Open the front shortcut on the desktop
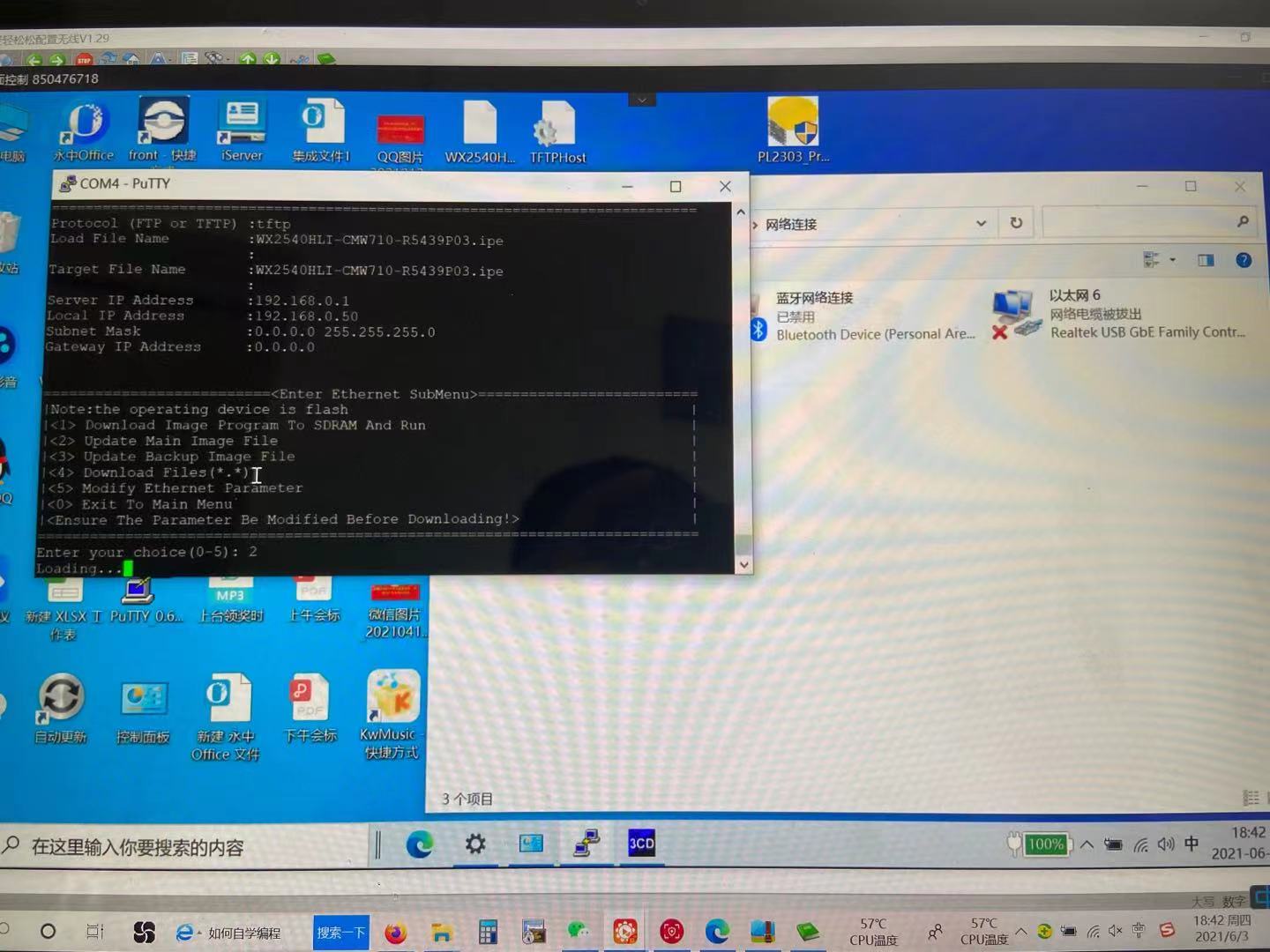 163,130
